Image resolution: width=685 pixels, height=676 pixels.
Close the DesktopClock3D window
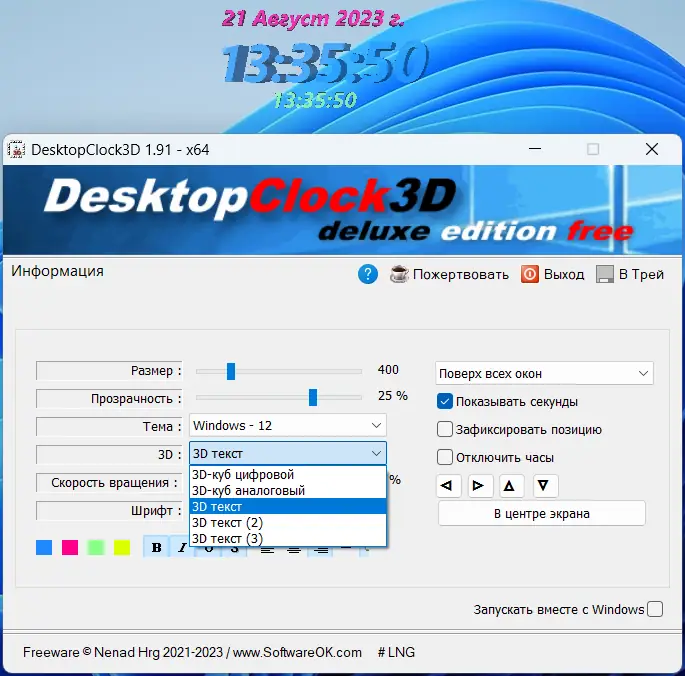(x=652, y=149)
